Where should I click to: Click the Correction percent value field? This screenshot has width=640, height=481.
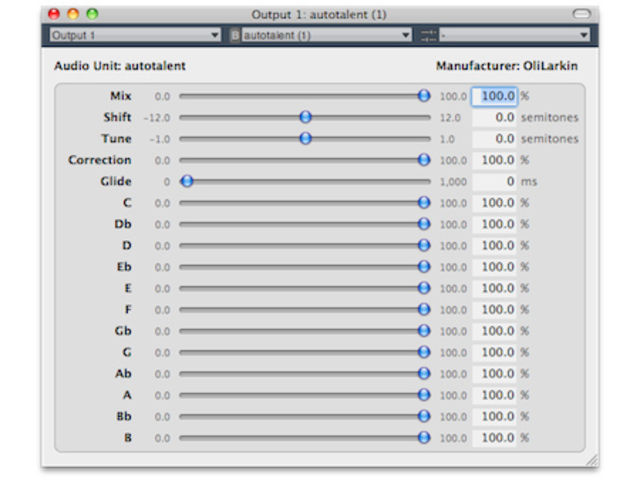(494, 160)
